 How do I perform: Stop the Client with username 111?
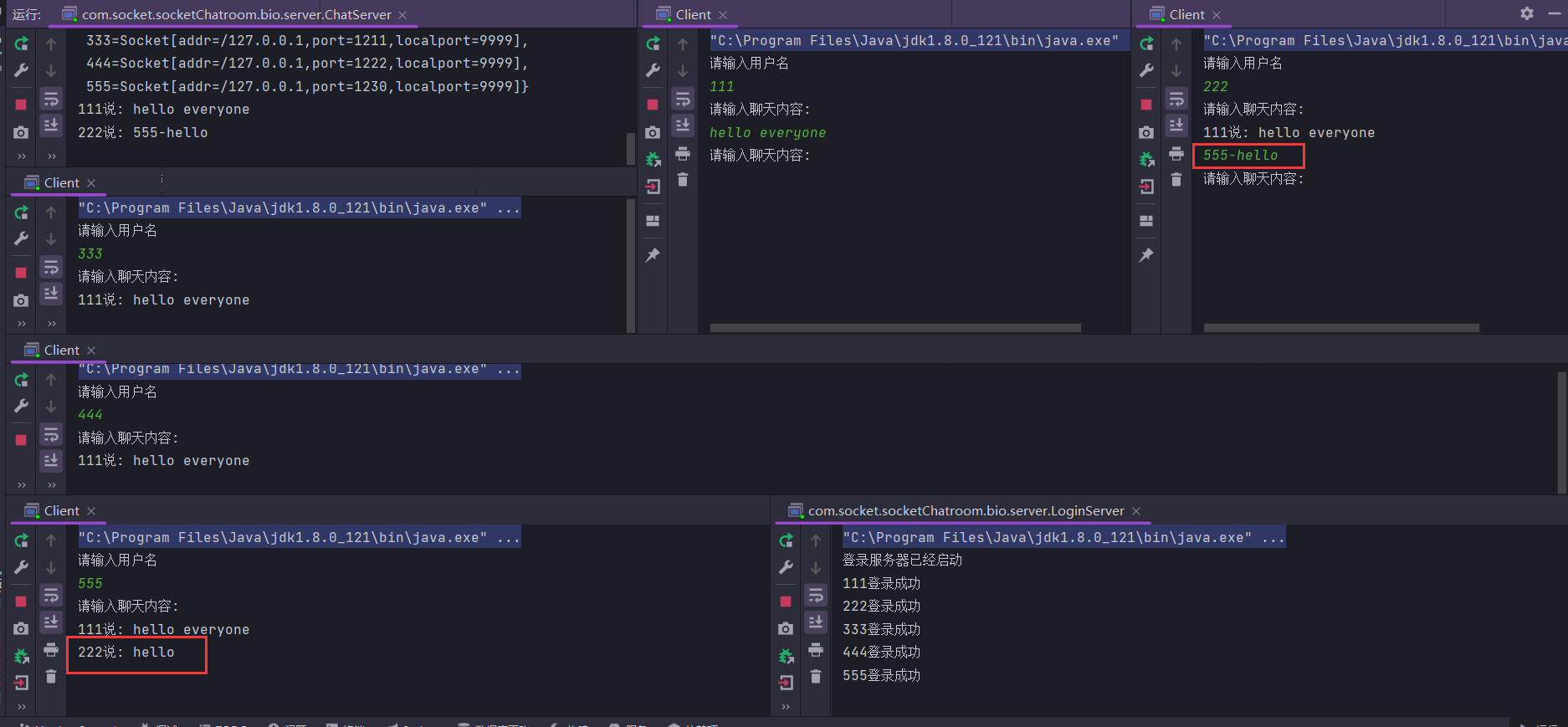tap(653, 105)
